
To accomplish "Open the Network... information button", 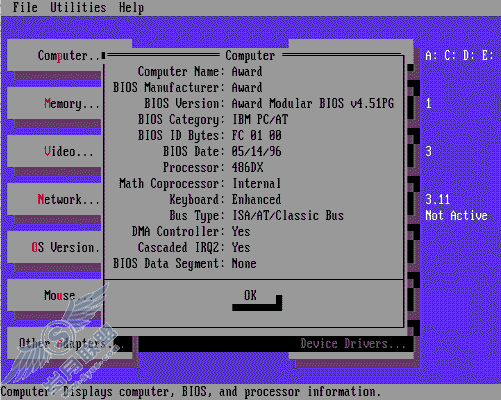I will (x=55, y=199).
